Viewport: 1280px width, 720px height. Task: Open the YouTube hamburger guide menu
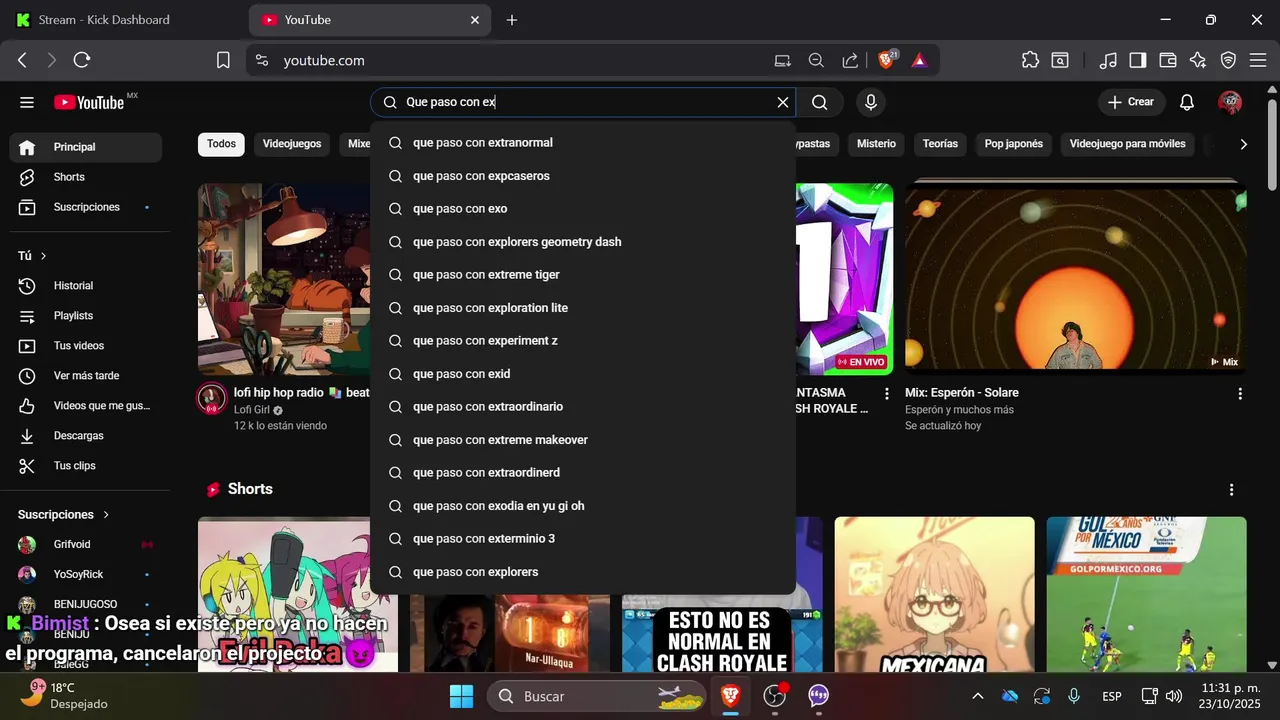(27, 102)
